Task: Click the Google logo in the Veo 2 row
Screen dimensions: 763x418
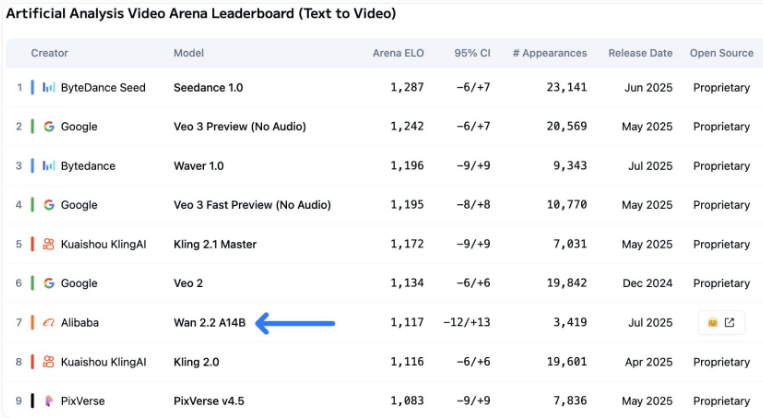Action: coord(49,283)
